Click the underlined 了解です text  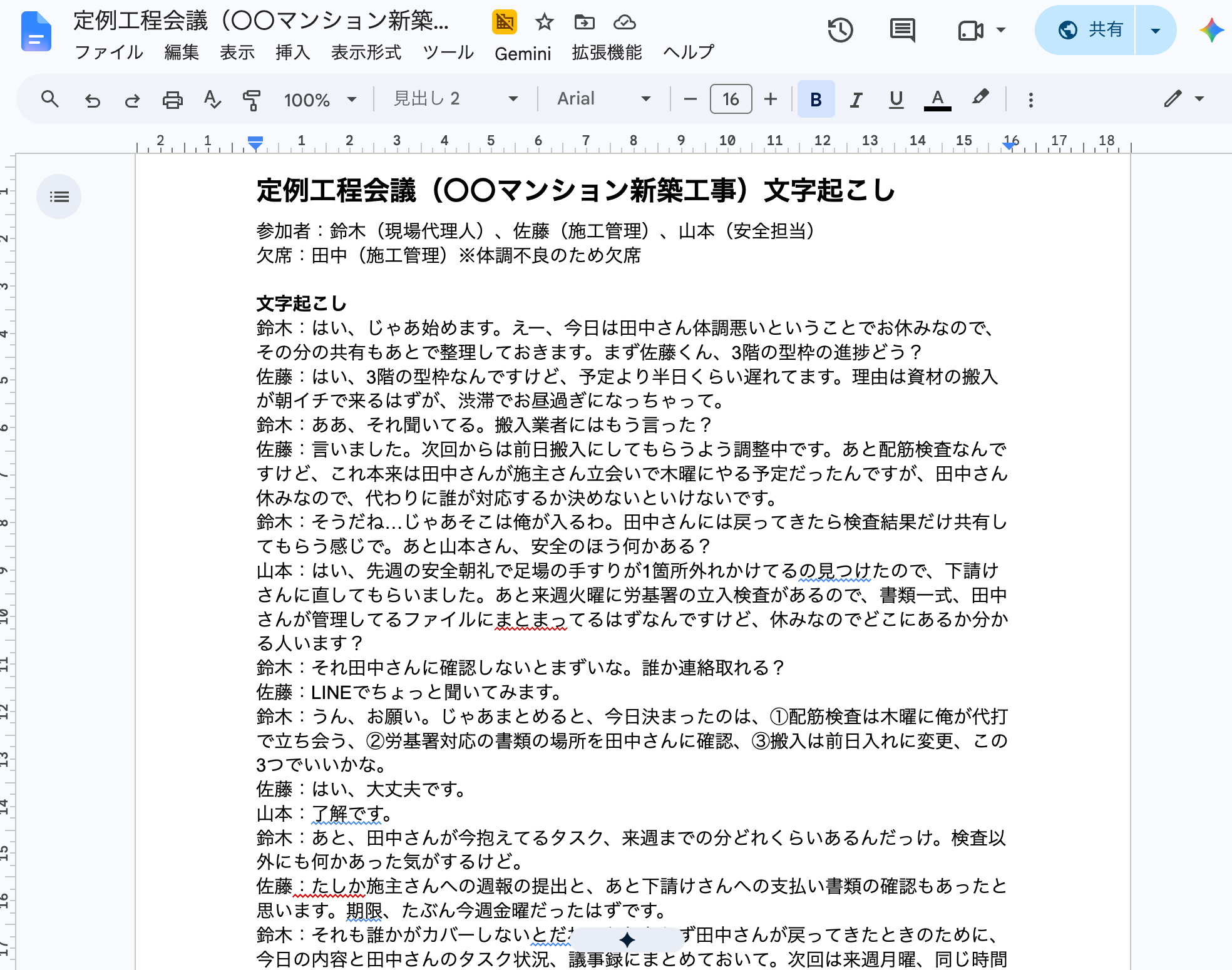(x=347, y=814)
